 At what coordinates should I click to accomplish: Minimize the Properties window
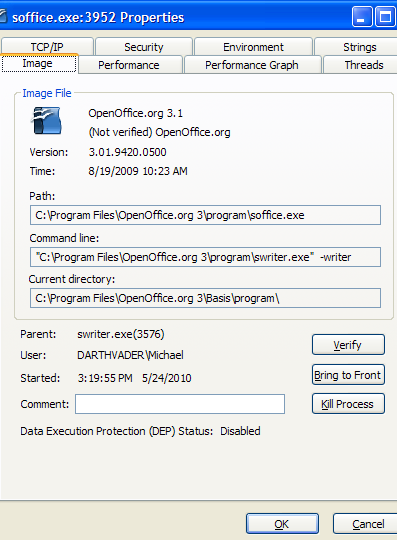(362, 17)
